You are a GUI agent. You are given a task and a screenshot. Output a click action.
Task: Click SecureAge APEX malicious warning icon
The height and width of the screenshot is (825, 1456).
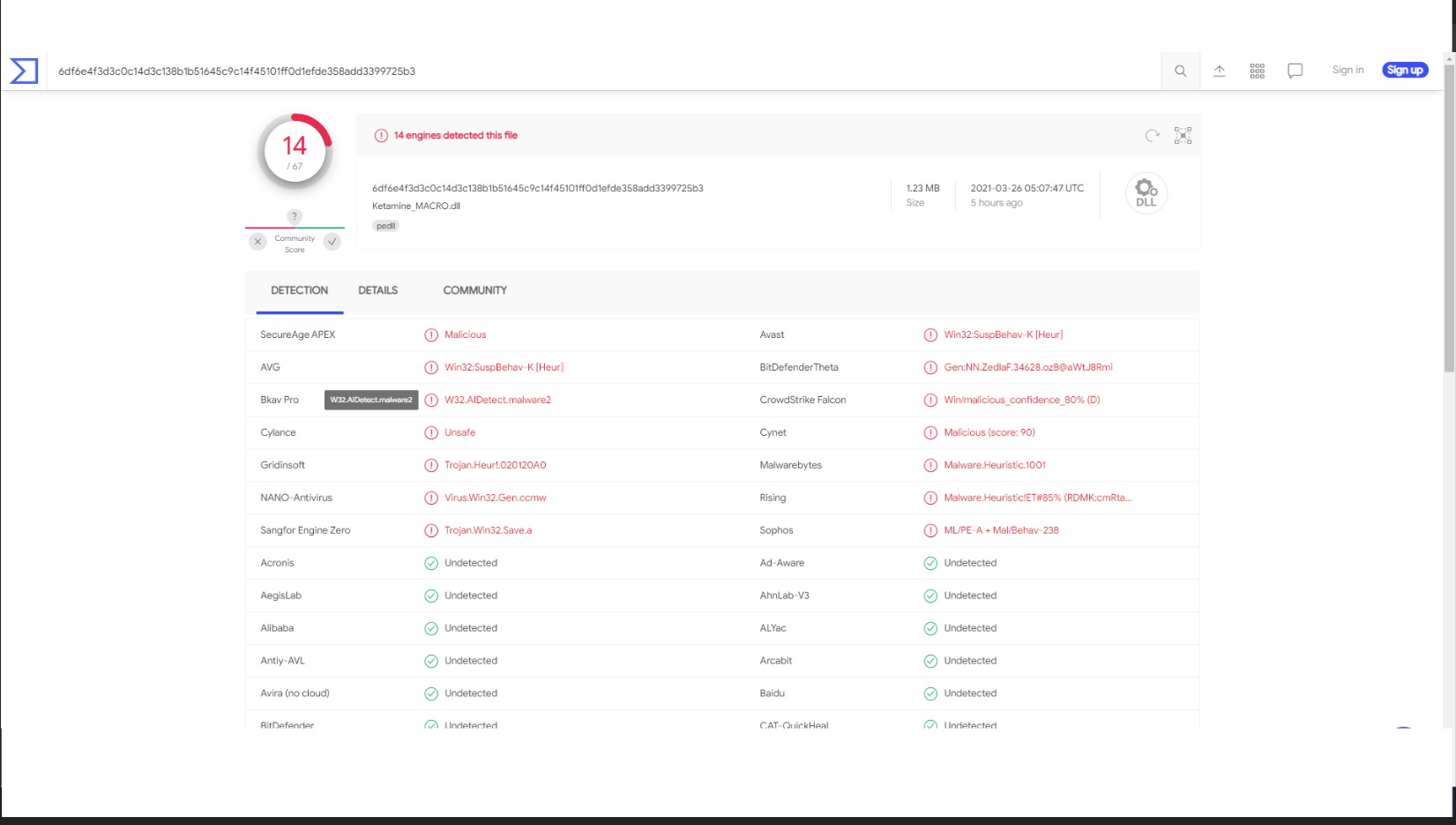[x=431, y=334]
